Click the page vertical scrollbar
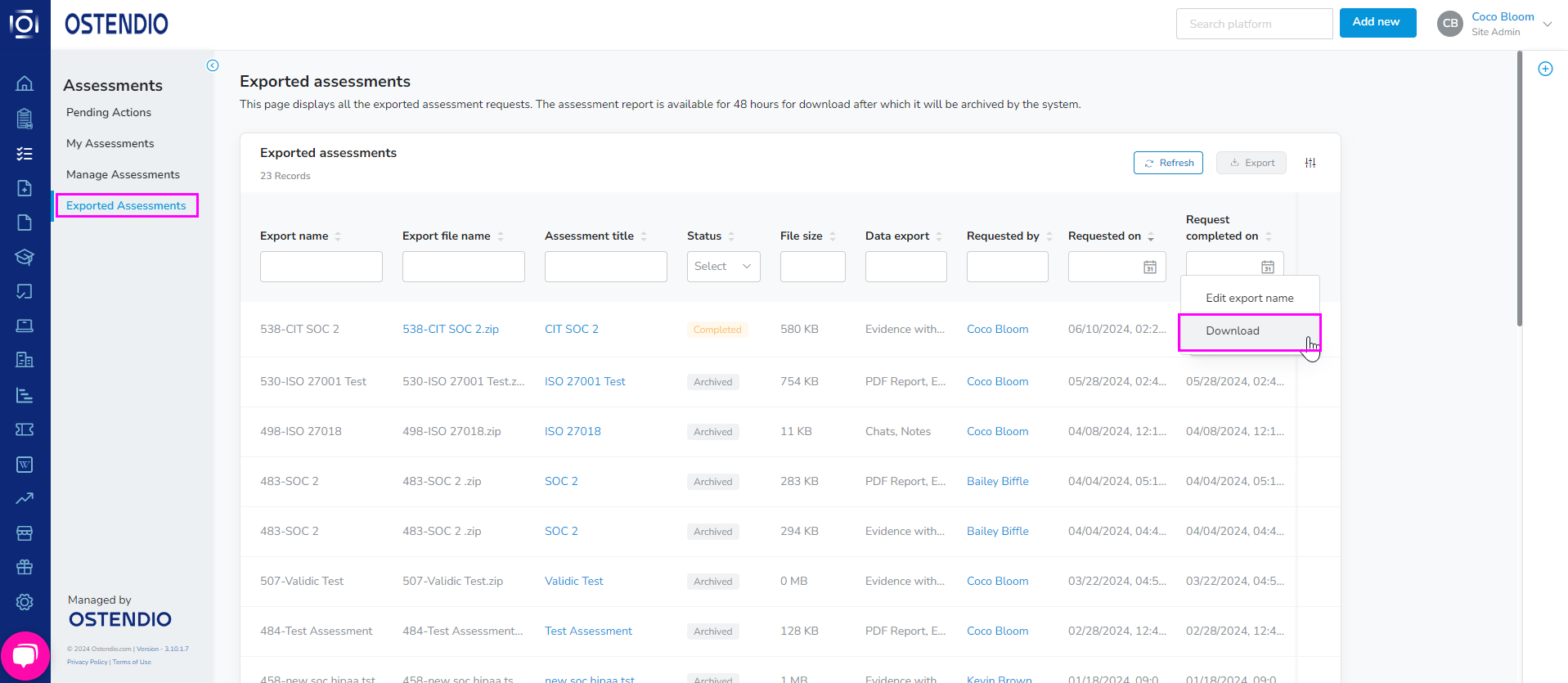This screenshot has width=1568, height=683. [1520, 189]
